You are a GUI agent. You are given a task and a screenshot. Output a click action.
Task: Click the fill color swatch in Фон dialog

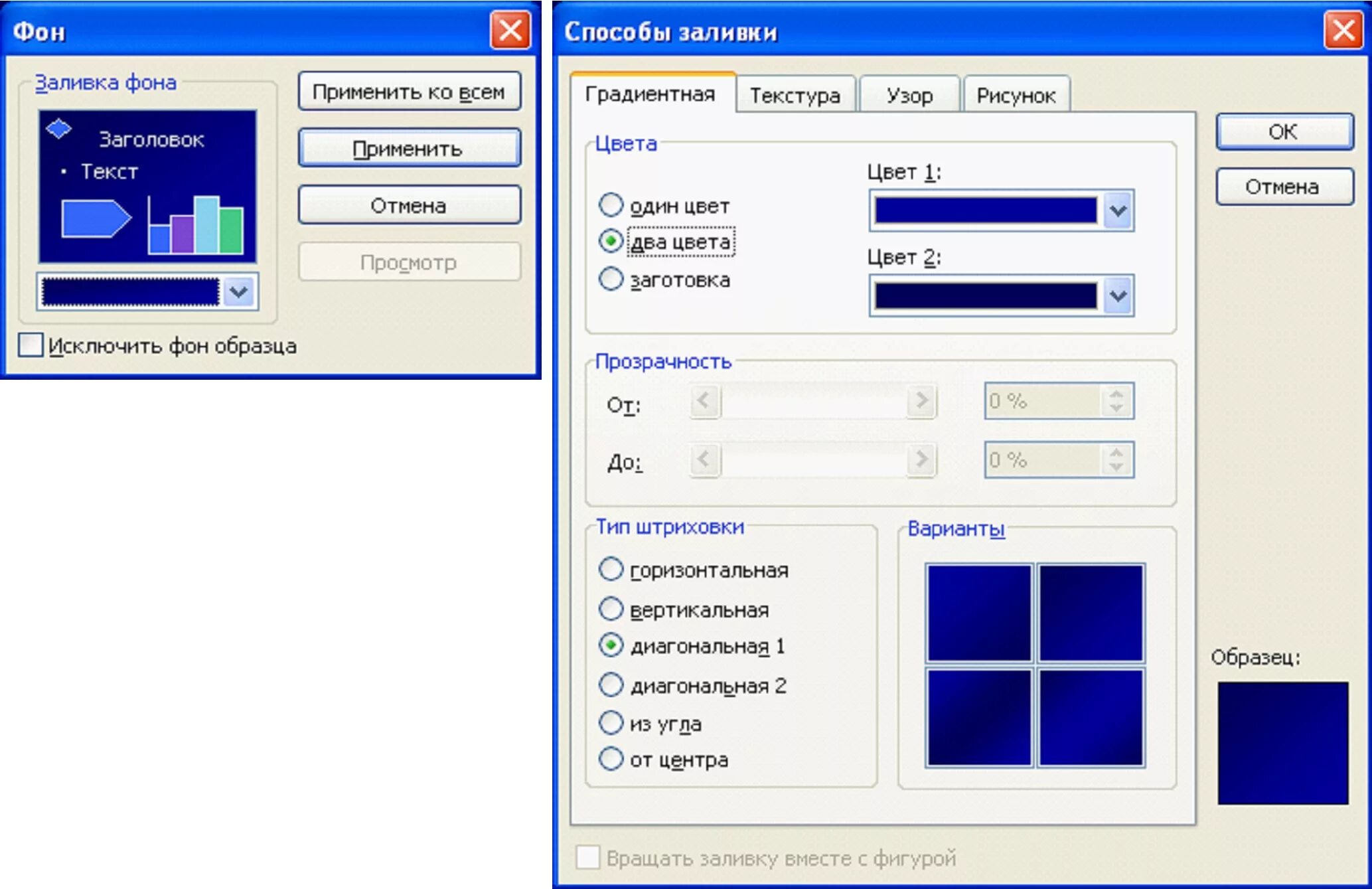point(131,291)
